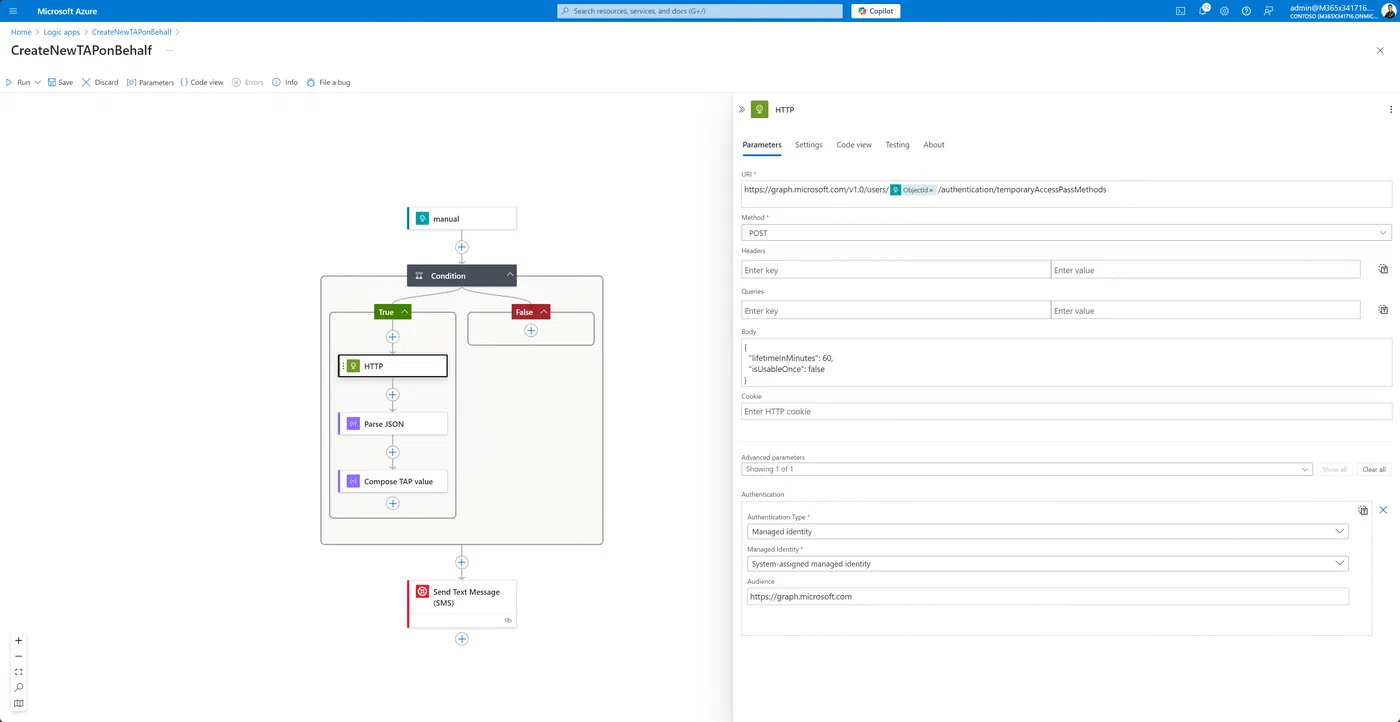Open ellipsis menu next to CreateNewTAPonBehalf title

[x=168, y=50]
